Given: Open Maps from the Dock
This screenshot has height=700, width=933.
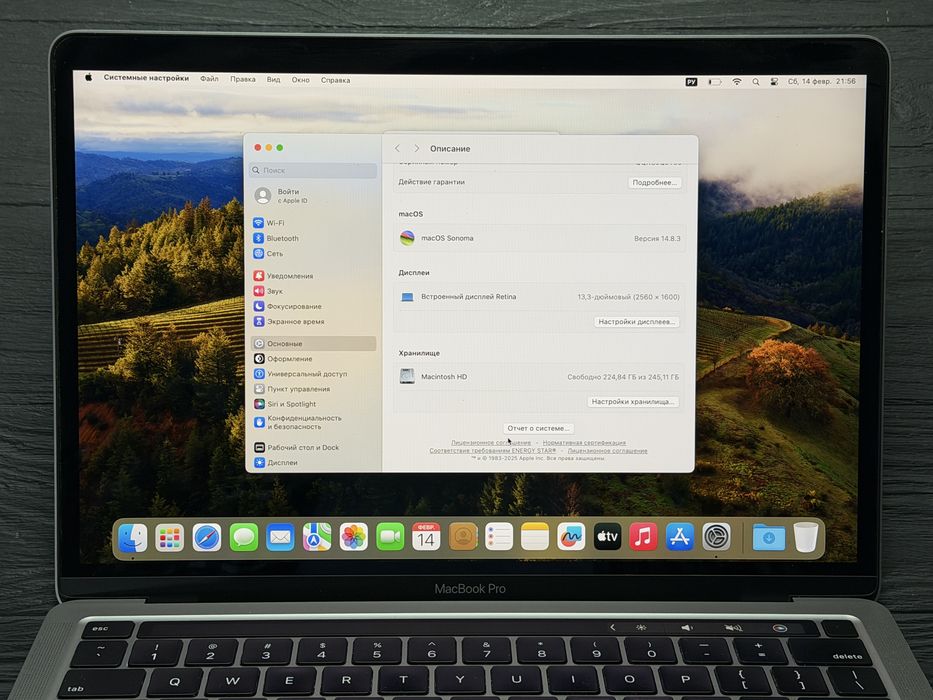Looking at the screenshot, I should 317,538.
